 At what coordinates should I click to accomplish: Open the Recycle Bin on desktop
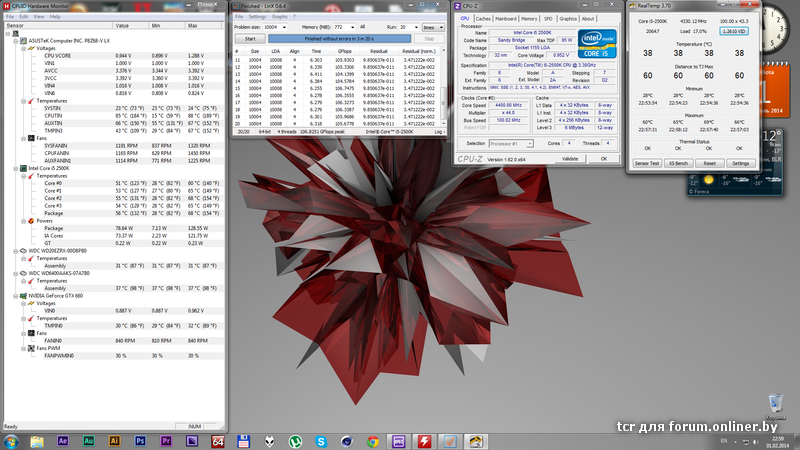(x=775, y=403)
